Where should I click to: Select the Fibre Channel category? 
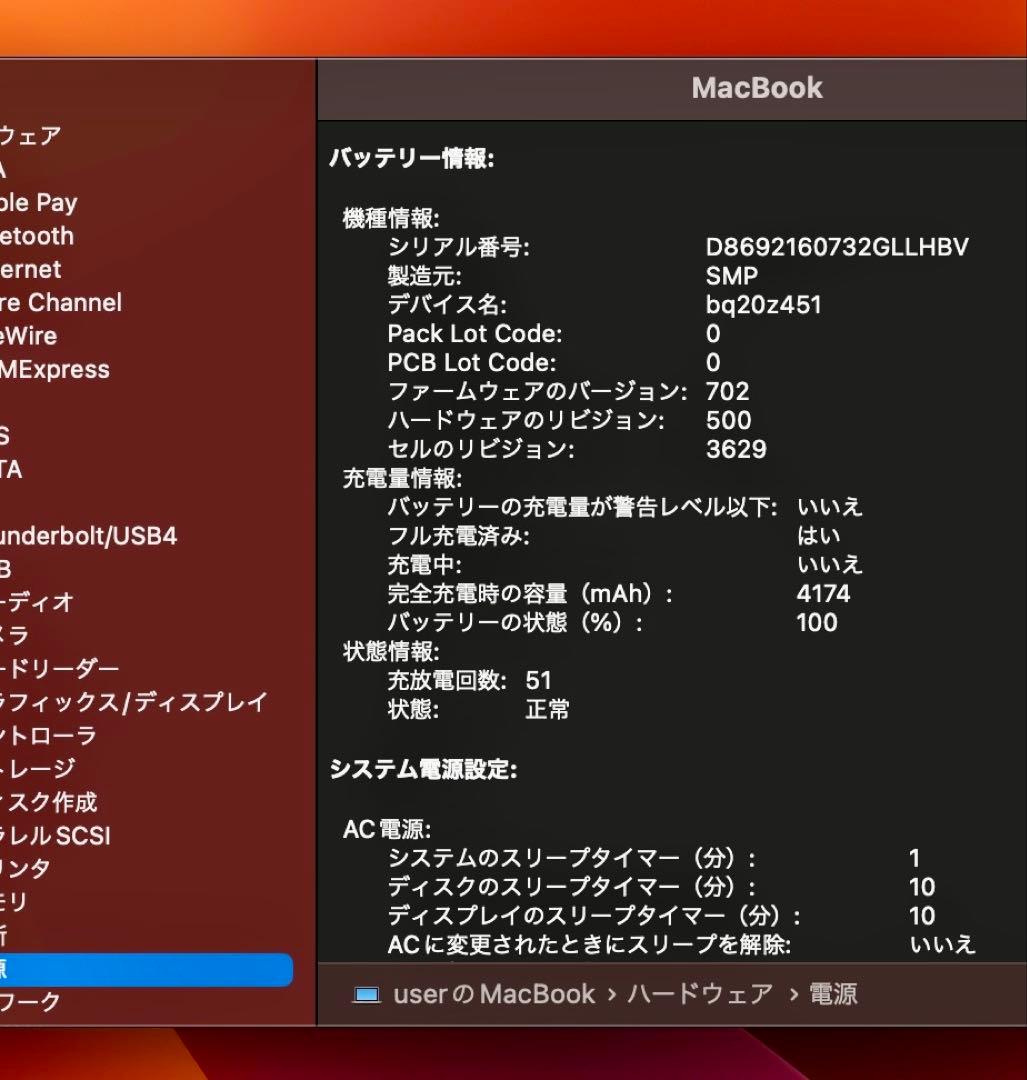point(60,303)
